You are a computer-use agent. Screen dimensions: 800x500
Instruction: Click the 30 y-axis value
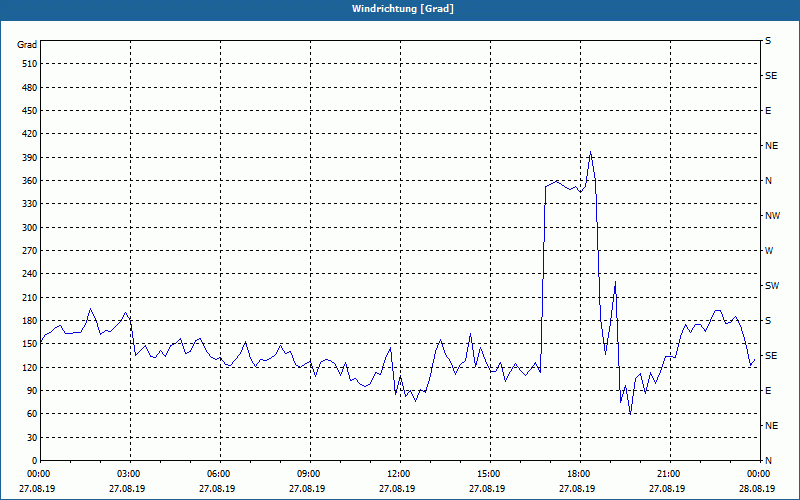pos(32,438)
